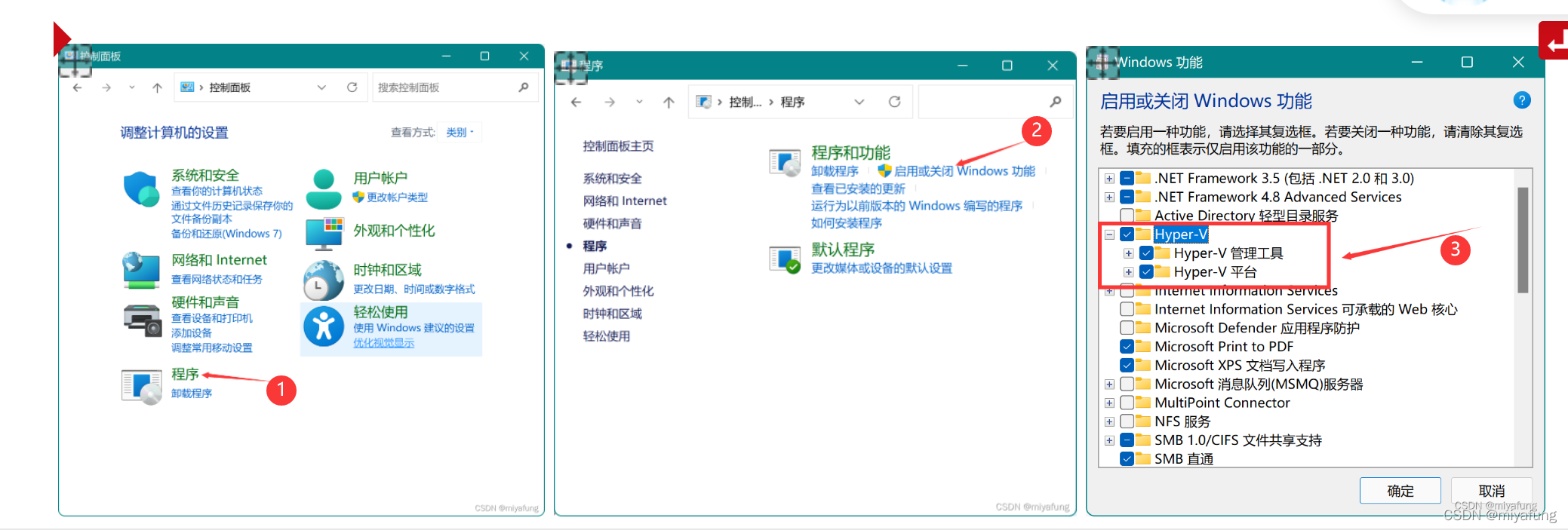
Task: Click 更改媒体或设备的默认设置 link
Action: [x=881, y=268]
